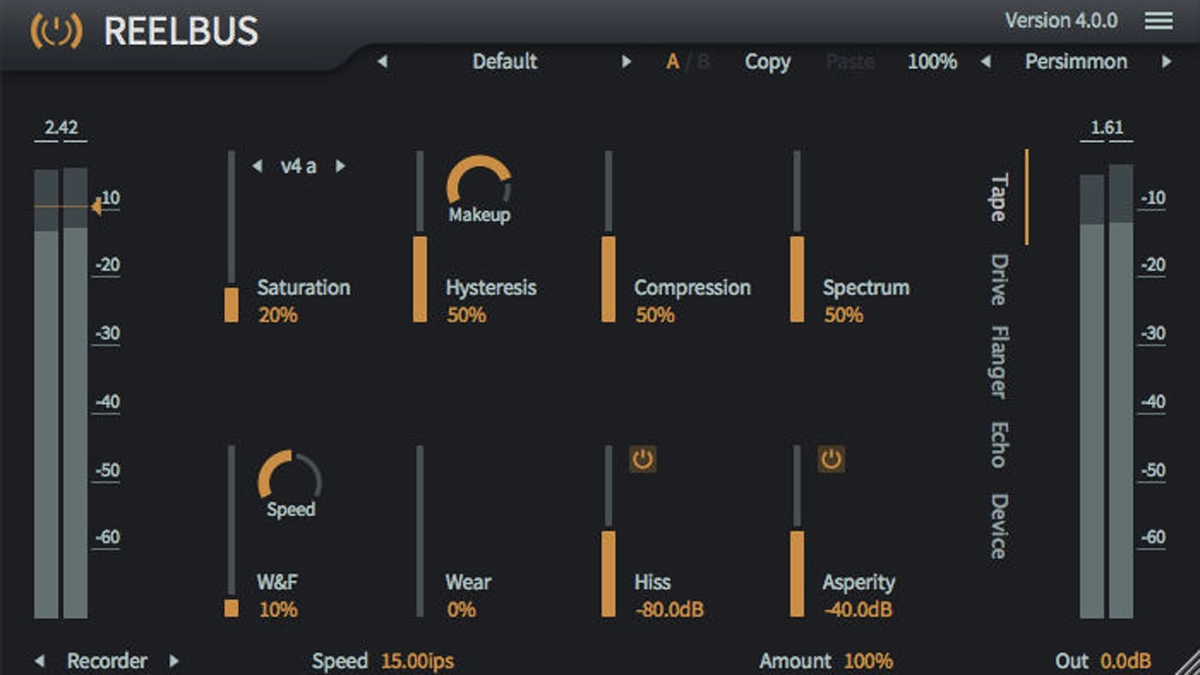
Task: Open the hamburger menu icon
Action: [x=1159, y=21]
